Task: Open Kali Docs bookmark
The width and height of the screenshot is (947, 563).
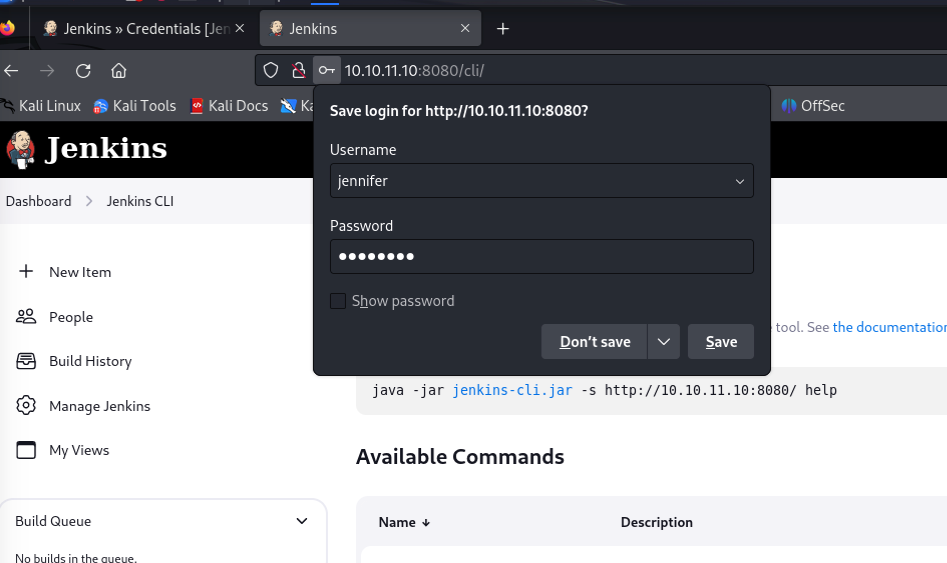Action: [229, 106]
